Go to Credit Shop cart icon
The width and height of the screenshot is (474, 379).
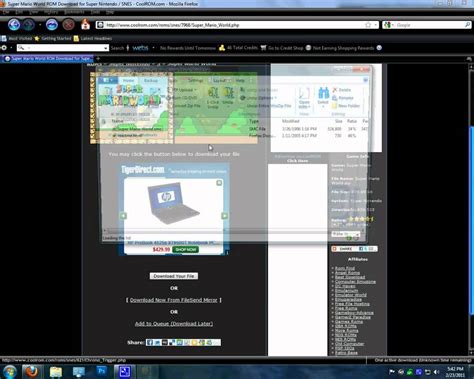pos(264,48)
